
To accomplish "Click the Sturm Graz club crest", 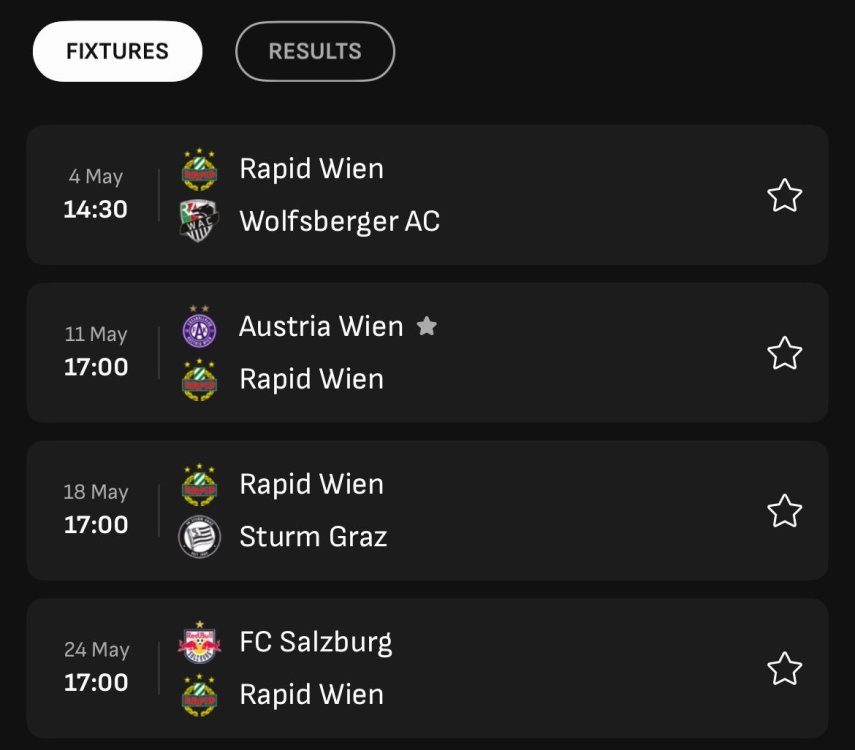I will 199,537.
